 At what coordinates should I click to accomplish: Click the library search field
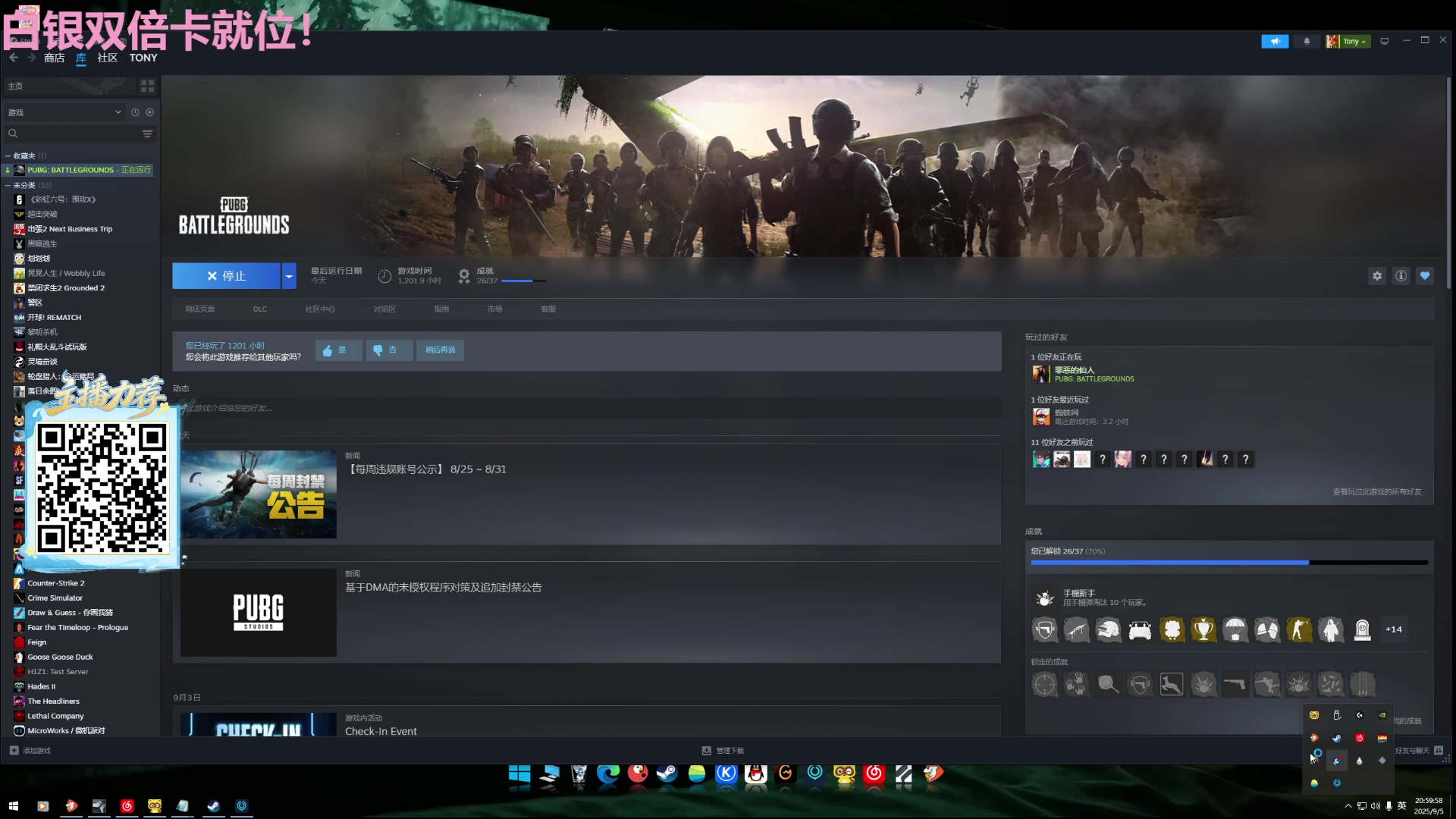click(72, 133)
